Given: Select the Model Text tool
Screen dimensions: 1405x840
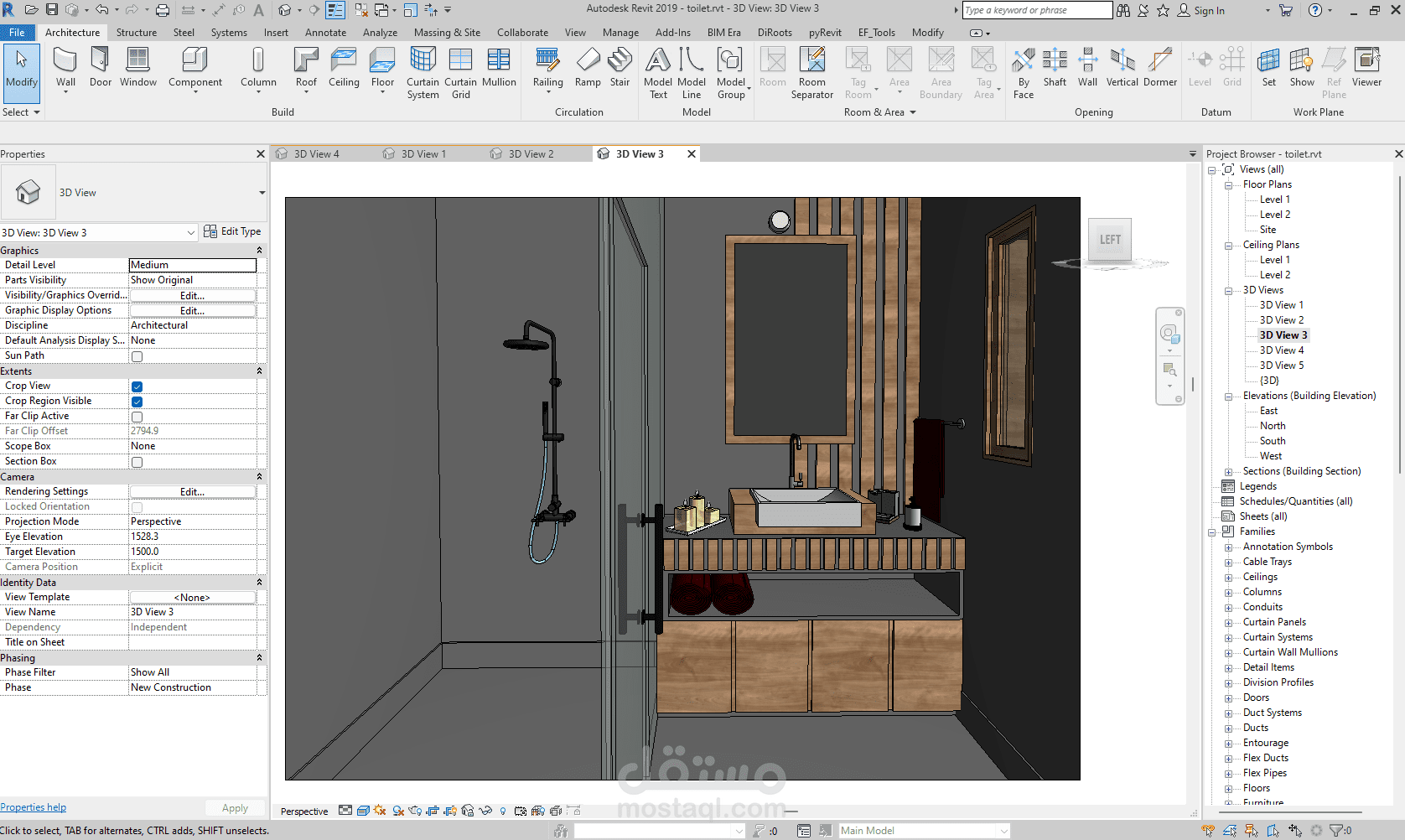Looking at the screenshot, I should point(658,73).
